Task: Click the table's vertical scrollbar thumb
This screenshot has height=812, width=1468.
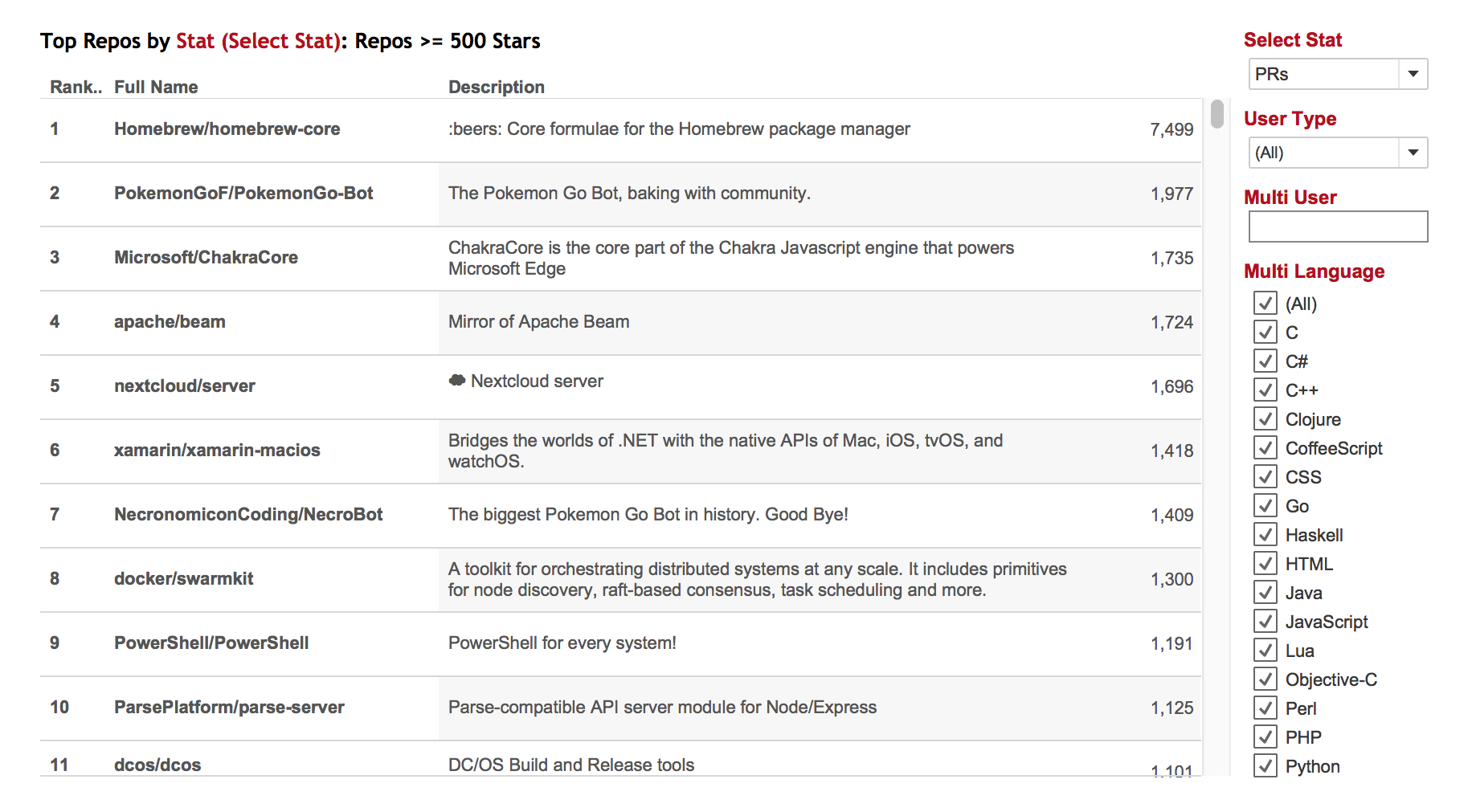Action: (x=1217, y=114)
